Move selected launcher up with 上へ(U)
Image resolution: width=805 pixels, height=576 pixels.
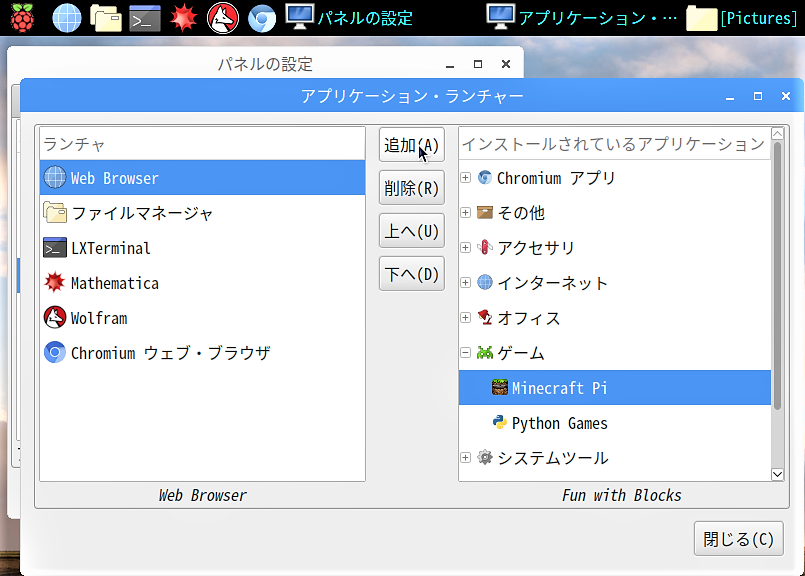click(x=412, y=231)
